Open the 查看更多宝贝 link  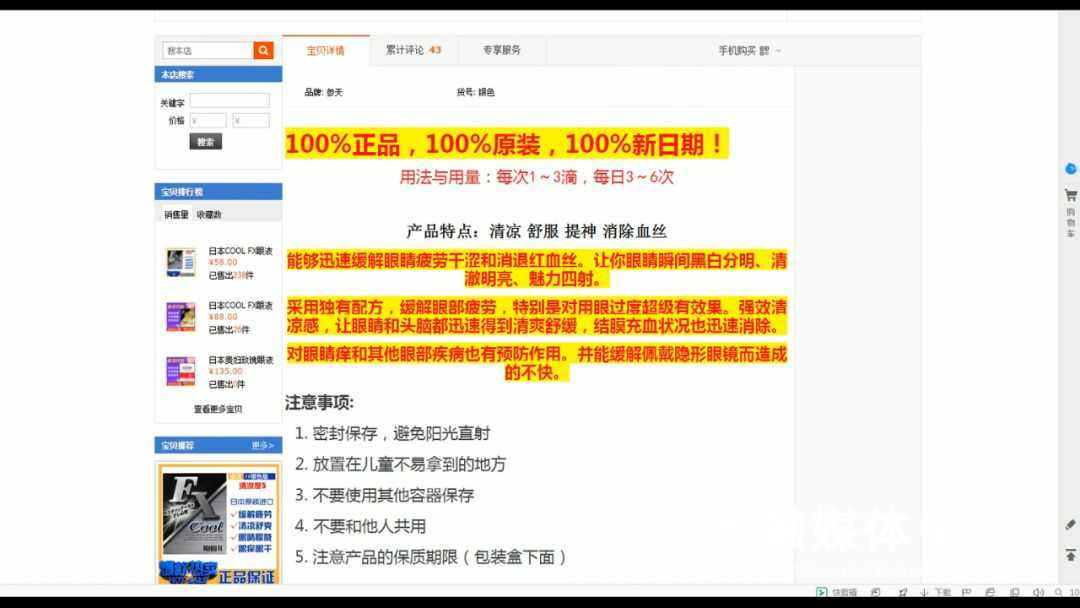[x=218, y=408]
